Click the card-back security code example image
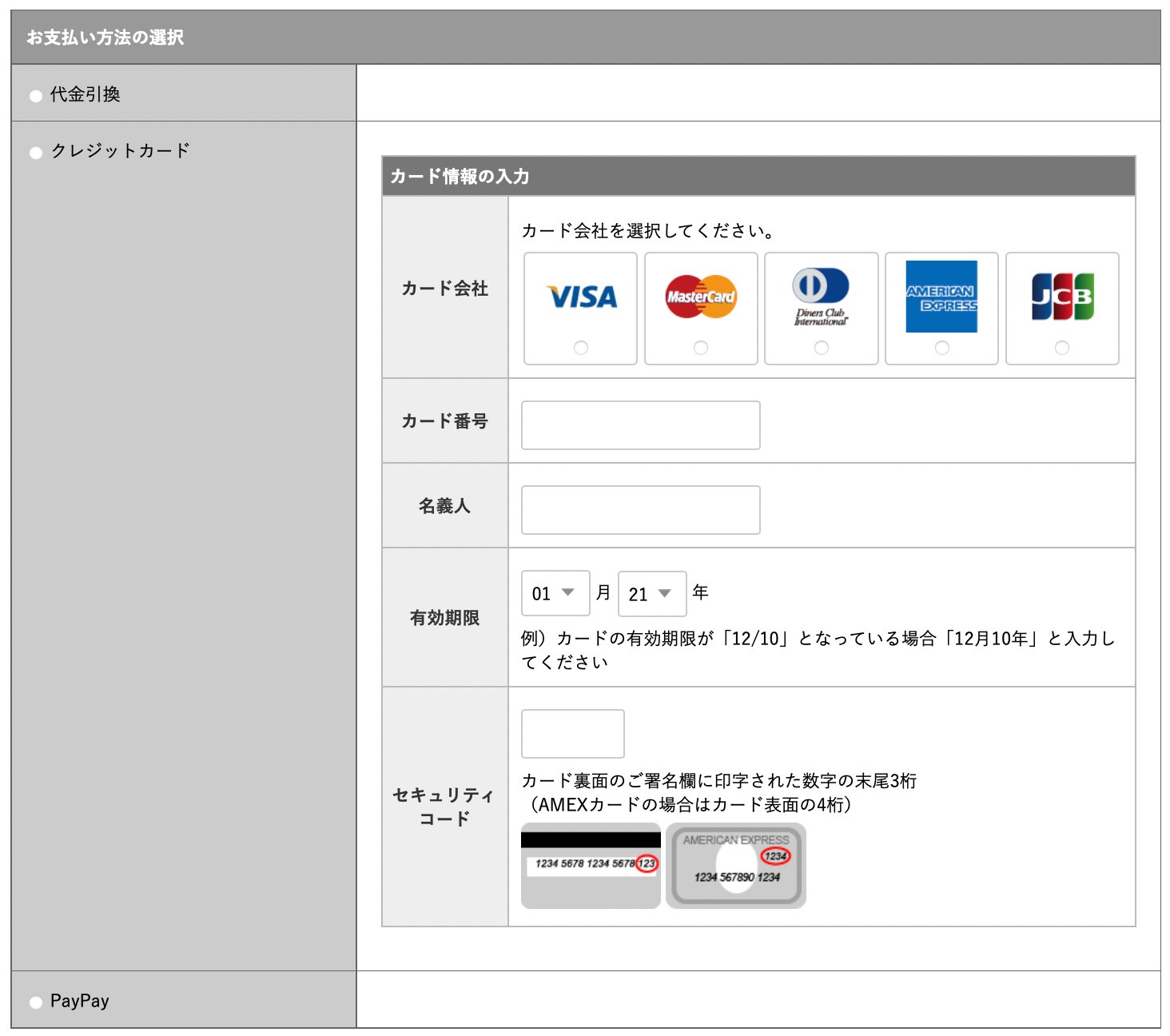This screenshot has height=1036, width=1170. pos(591,866)
